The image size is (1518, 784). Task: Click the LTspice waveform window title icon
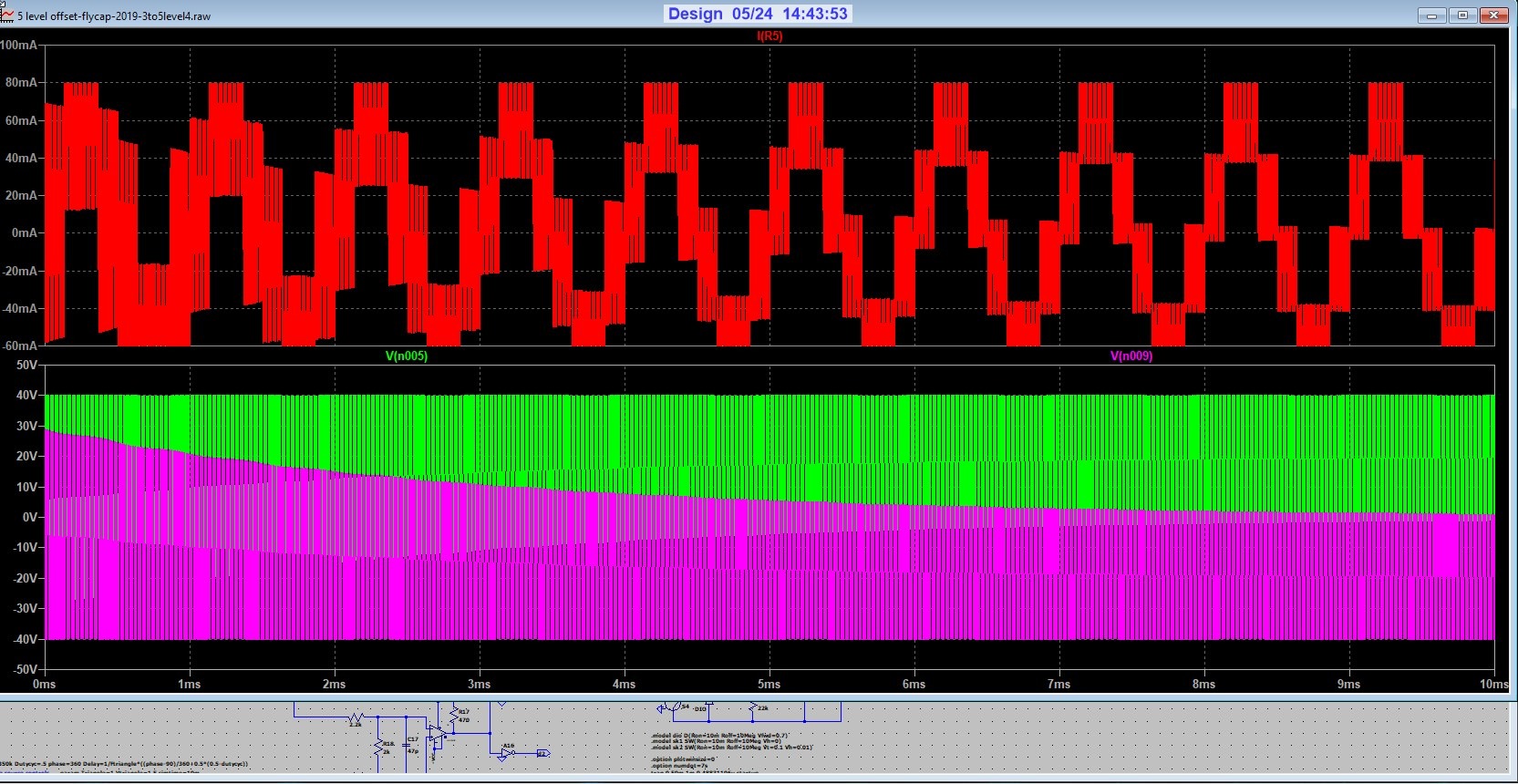7,15
